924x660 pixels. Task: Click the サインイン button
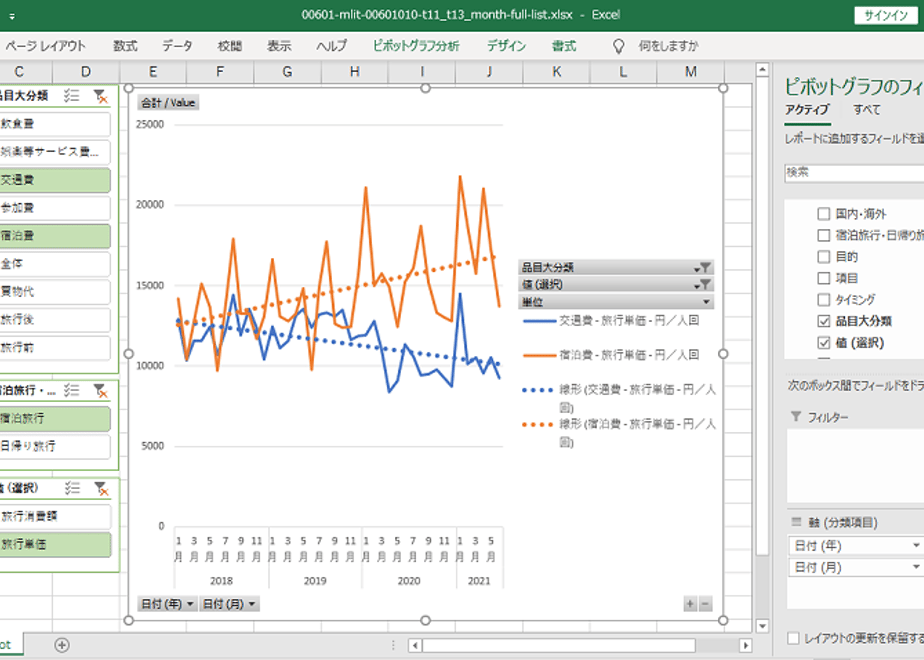click(x=886, y=16)
